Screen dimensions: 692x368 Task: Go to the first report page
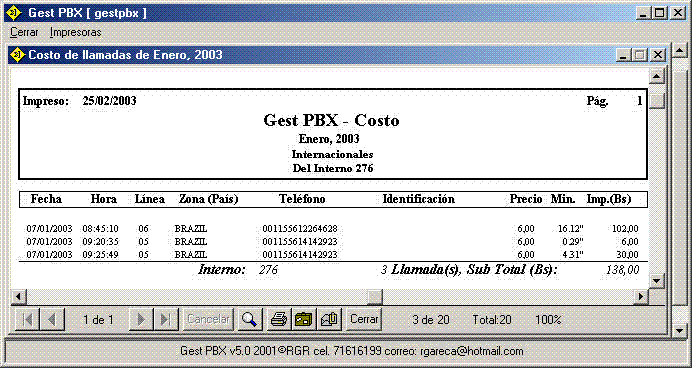[x=27, y=319]
